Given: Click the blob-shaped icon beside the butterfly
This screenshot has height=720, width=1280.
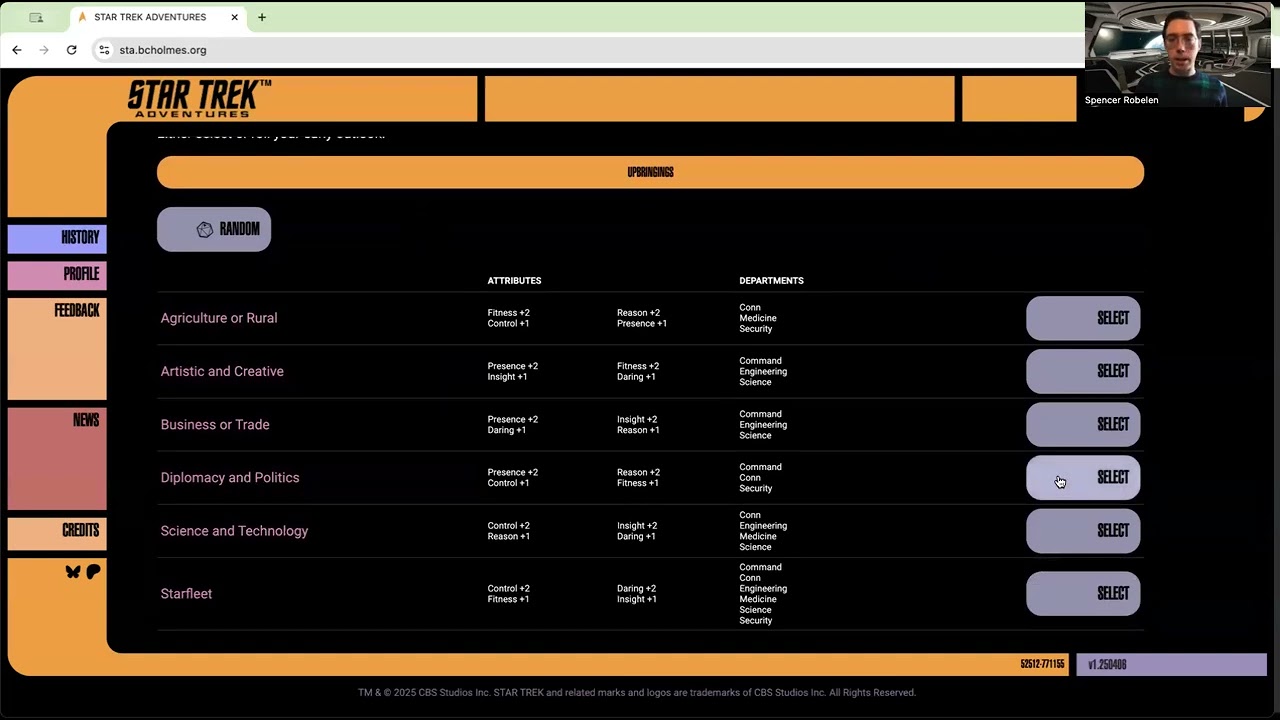Looking at the screenshot, I should [93, 572].
